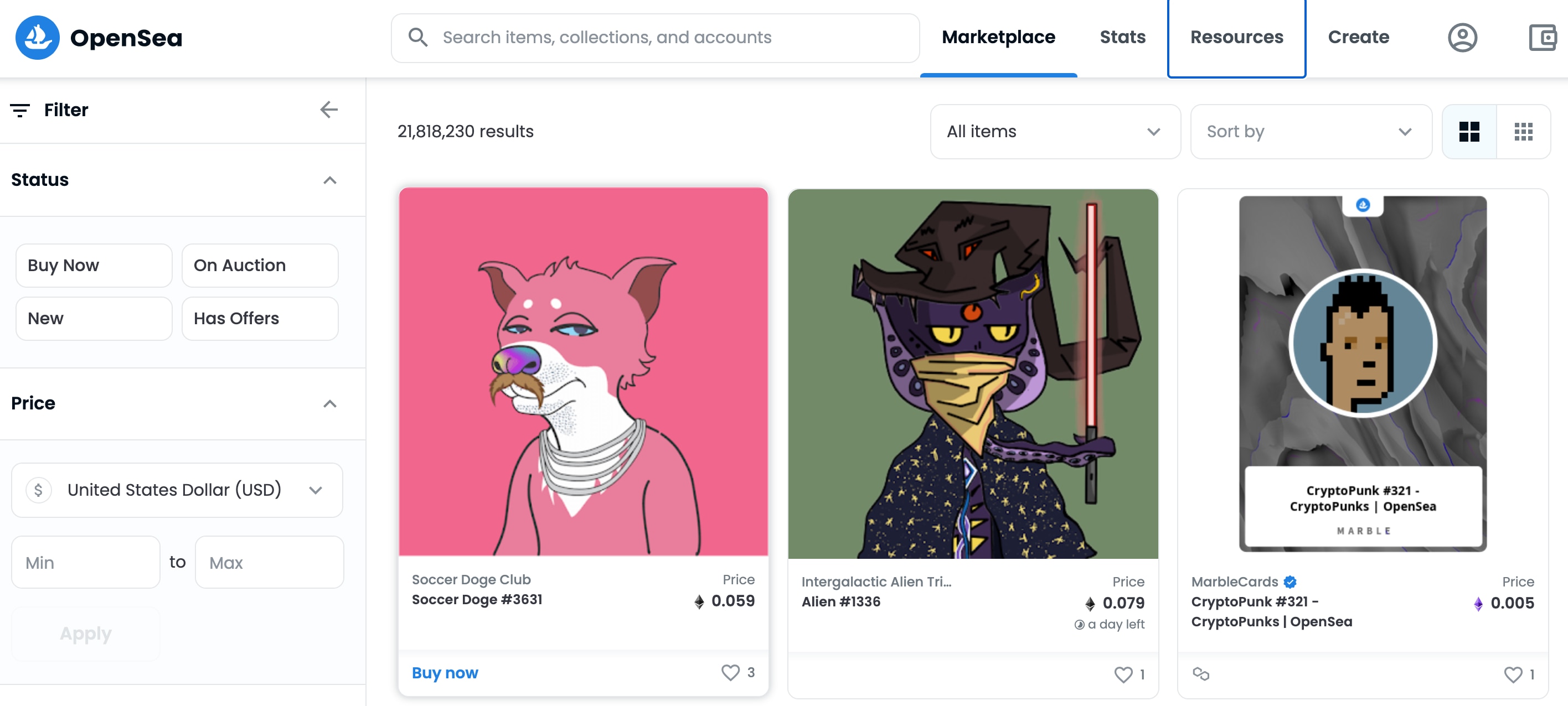Collapse the filter sidebar with the arrow
The image size is (1568, 706).
(329, 110)
